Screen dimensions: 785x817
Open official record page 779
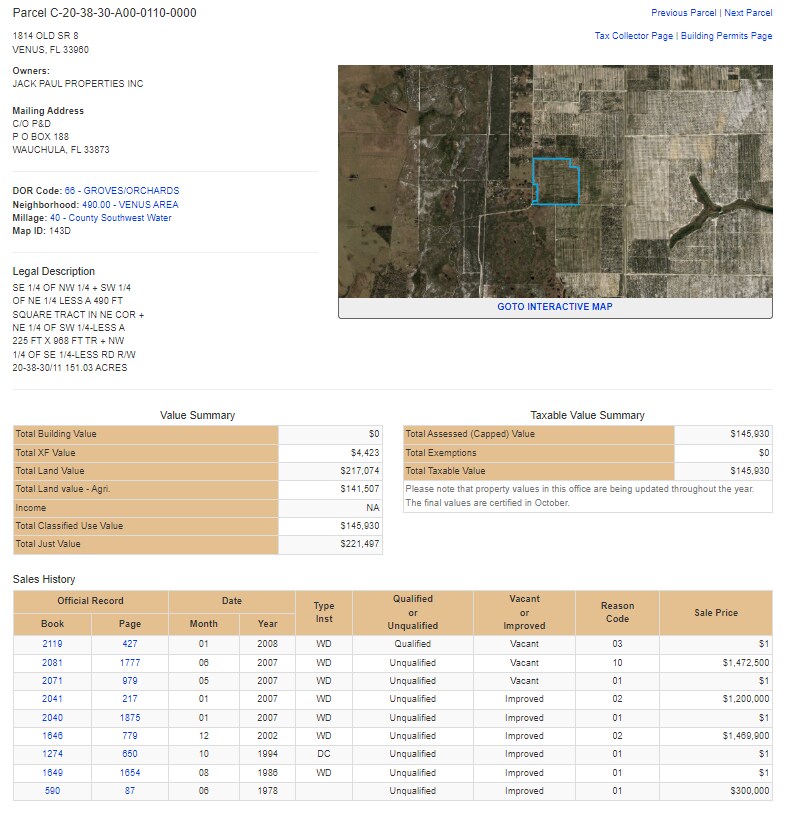click(130, 736)
